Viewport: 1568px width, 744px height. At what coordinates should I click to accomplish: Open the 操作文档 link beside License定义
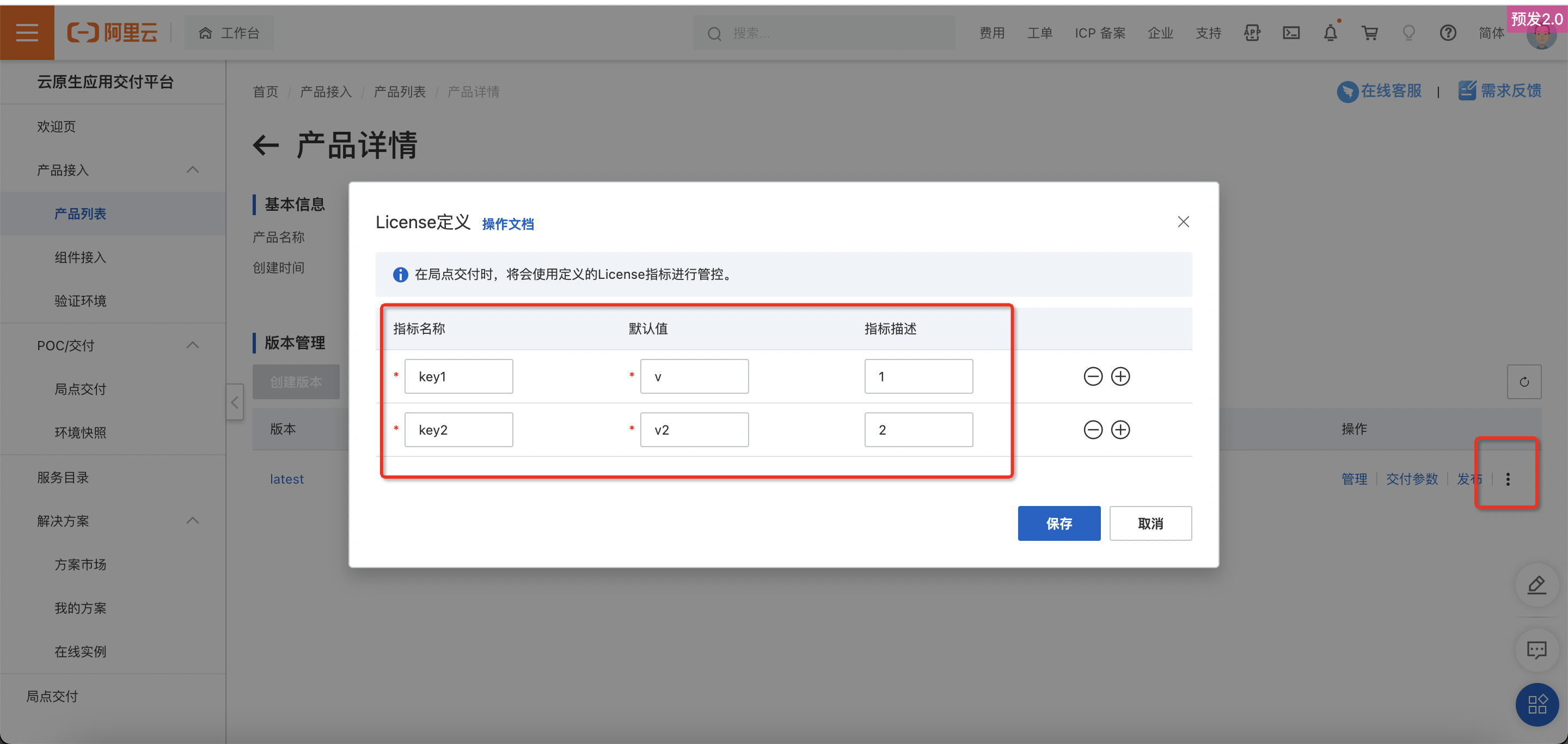point(507,223)
